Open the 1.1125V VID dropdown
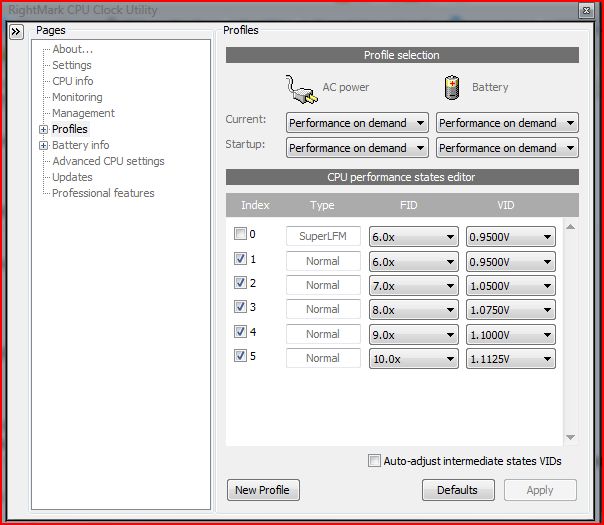The height and width of the screenshot is (525, 604). click(511, 359)
